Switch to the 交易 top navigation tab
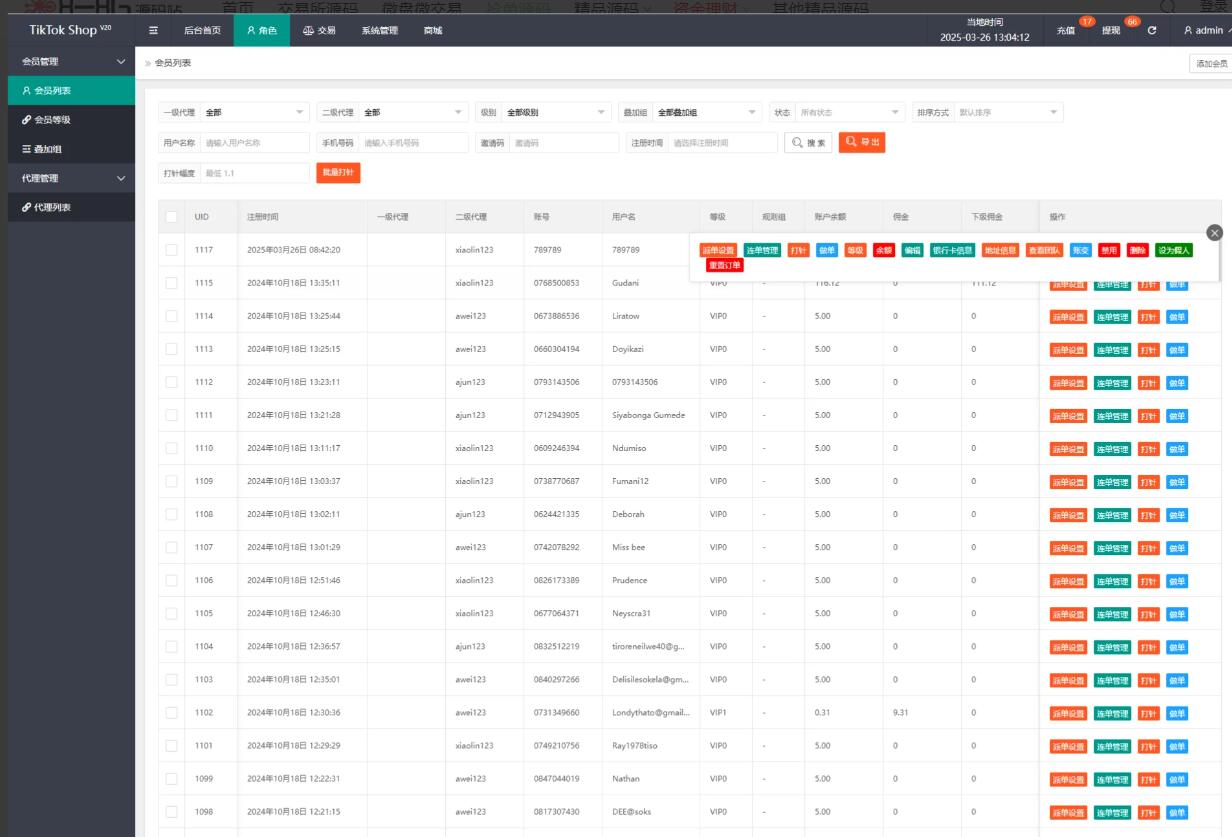The height and width of the screenshot is (837, 1232). (319, 31)
